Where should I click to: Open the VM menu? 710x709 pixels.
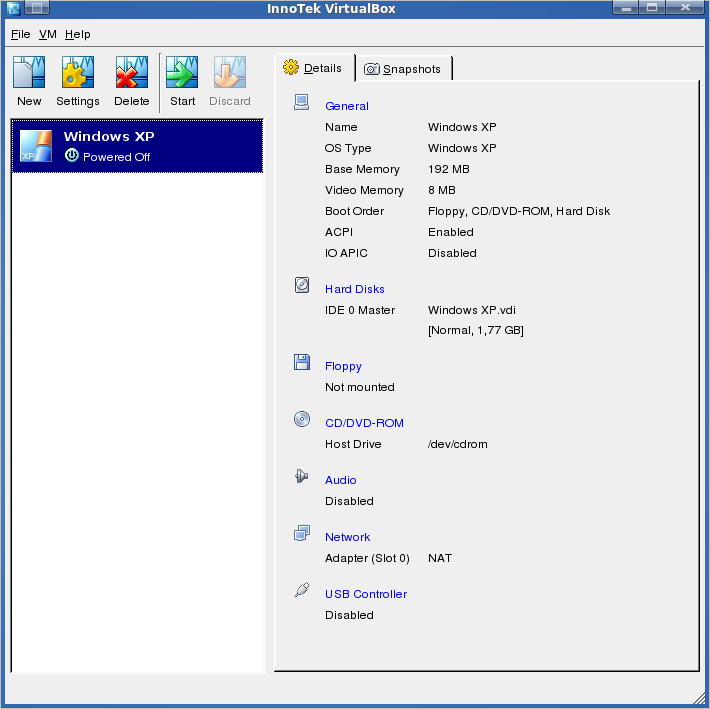48,34
